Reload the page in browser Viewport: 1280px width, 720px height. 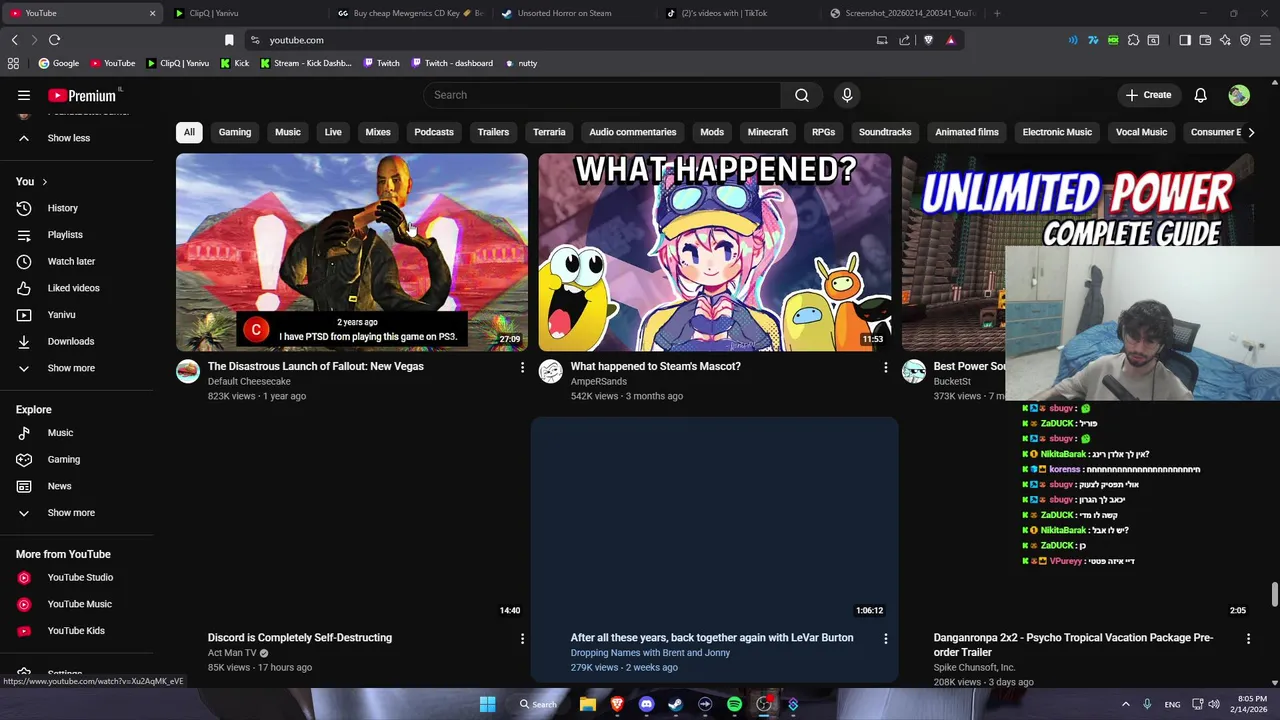(54, 40)
